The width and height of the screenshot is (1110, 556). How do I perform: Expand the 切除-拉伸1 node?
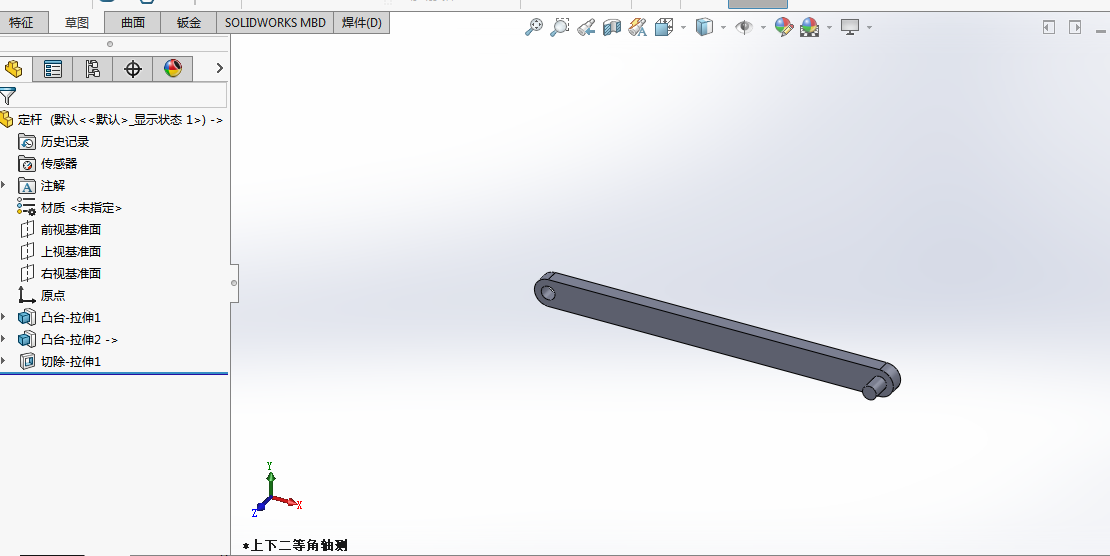pos(4,361)
